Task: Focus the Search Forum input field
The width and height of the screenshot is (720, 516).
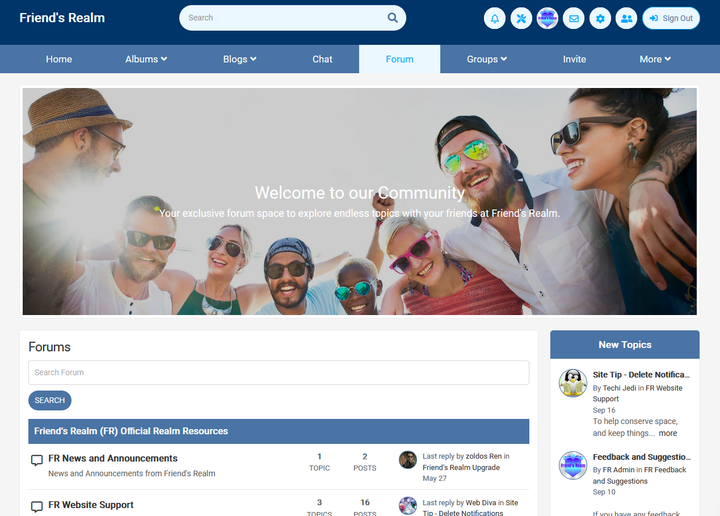Action: click(x=279, y=372)
